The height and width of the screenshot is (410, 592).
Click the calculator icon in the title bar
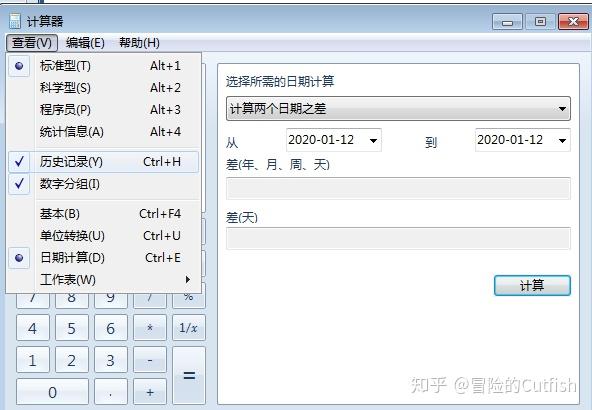15,21
